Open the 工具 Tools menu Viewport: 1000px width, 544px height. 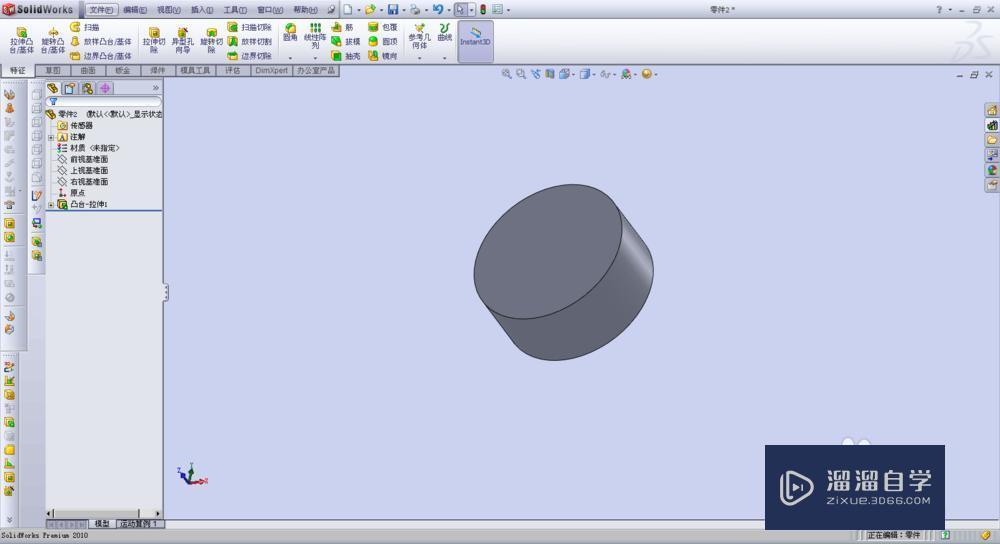click(235, 10)
